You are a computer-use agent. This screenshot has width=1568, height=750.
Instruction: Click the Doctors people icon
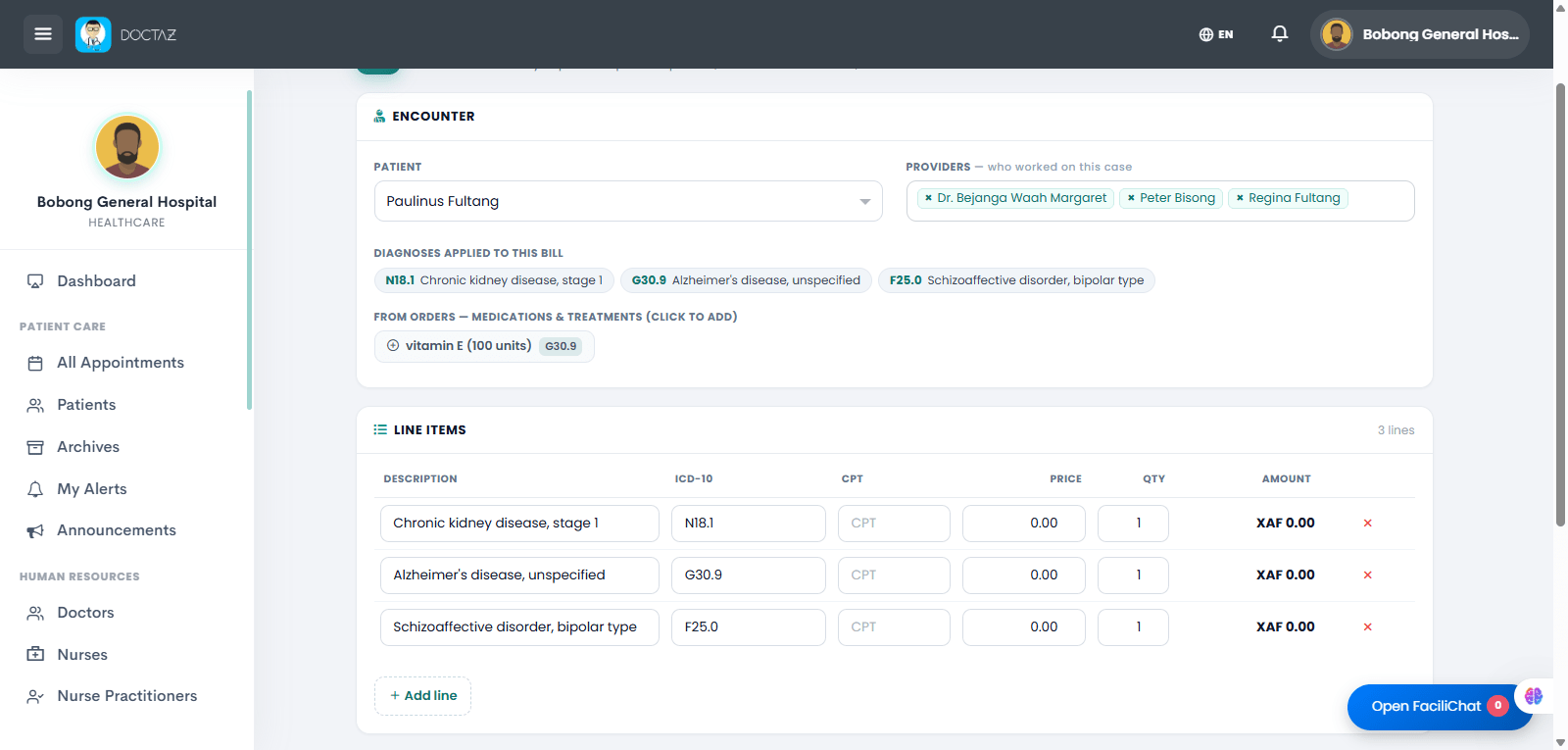click(x=35, y=613)
